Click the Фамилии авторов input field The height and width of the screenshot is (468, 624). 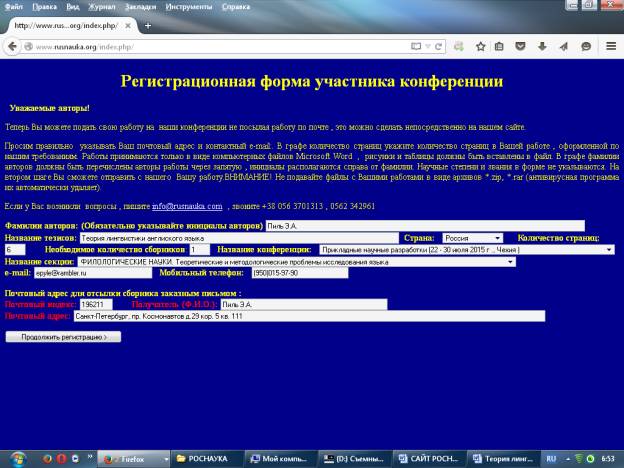tap(424, 226)
